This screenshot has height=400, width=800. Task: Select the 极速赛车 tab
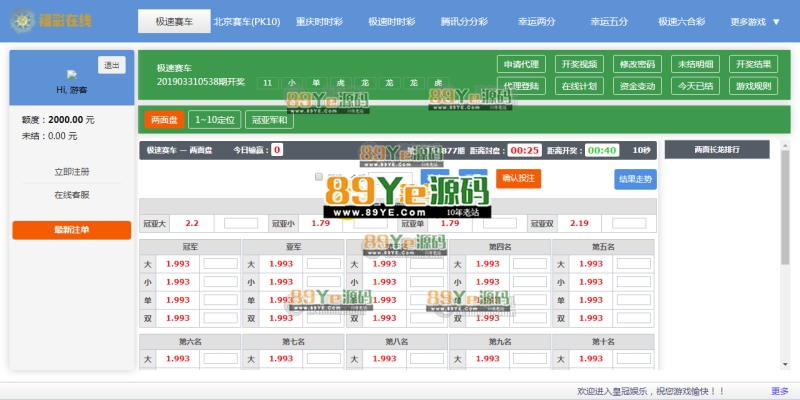point(174,21)
